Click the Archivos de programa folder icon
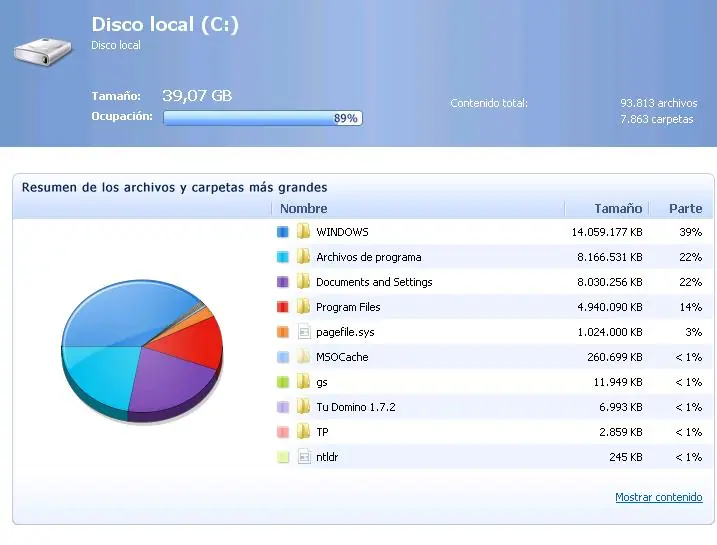Viewport: 717px width, 545px height. pos(303,256)
